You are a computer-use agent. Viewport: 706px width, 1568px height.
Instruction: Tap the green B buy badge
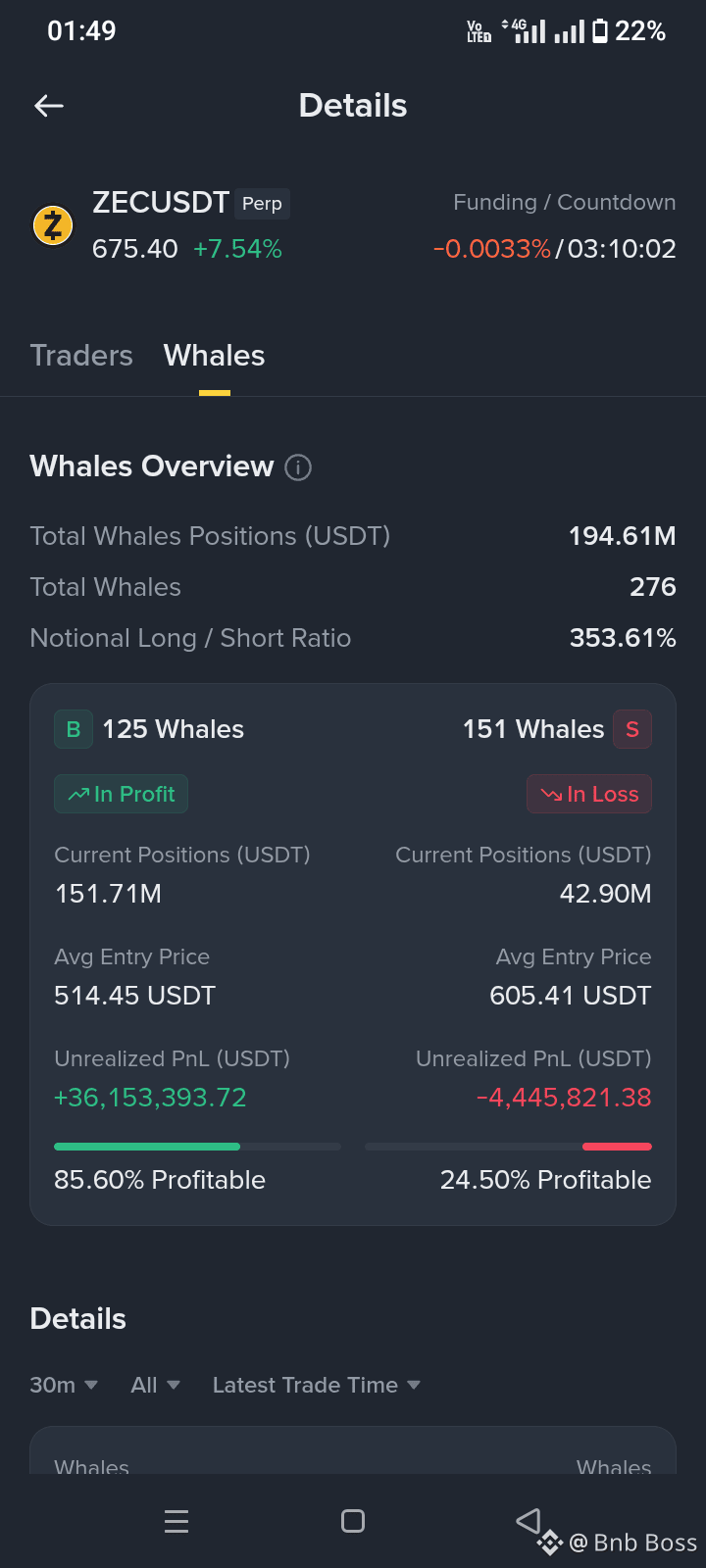click(74, 729)
